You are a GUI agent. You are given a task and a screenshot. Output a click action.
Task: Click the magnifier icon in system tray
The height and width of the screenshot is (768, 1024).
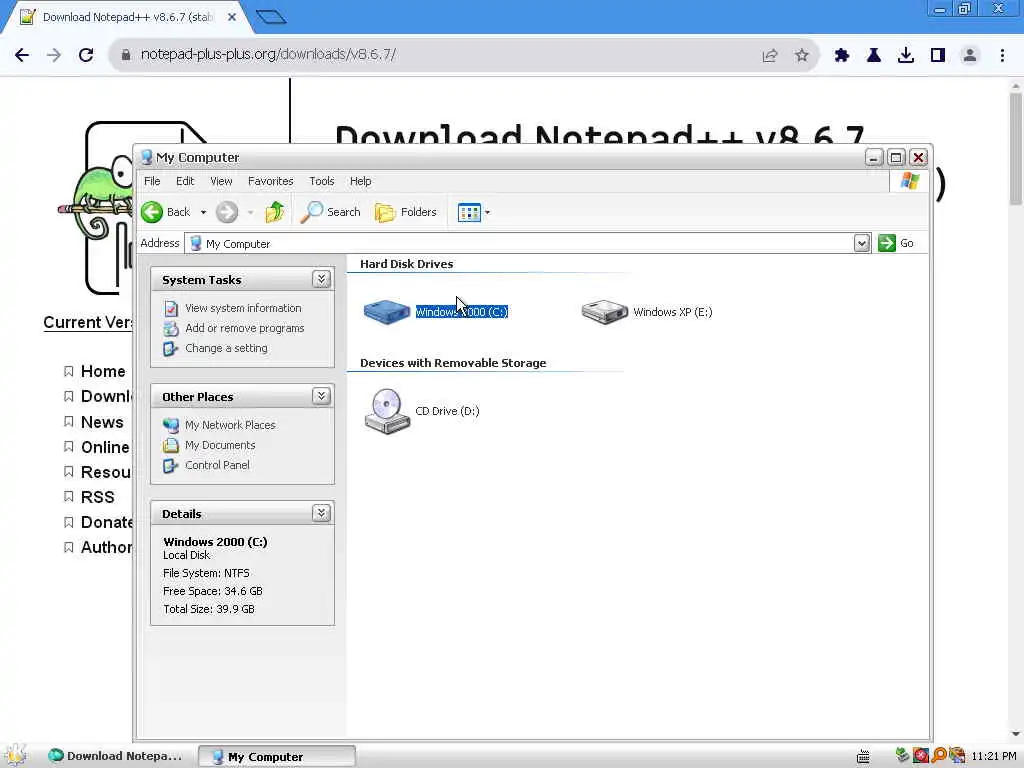938,756
